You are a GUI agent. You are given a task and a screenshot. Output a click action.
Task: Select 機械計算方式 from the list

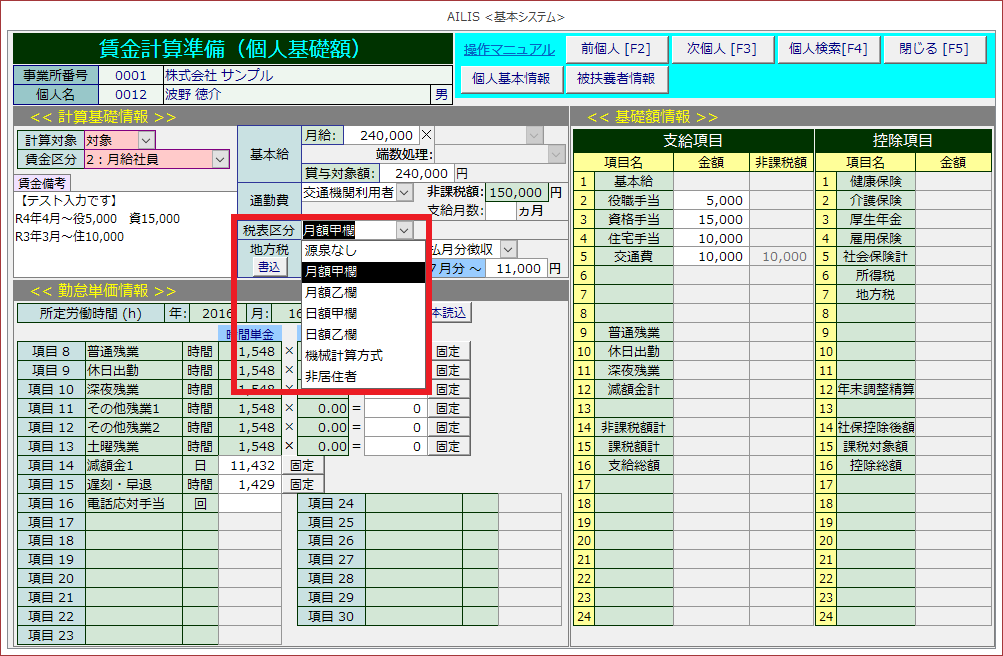click(x=343, y=355)
